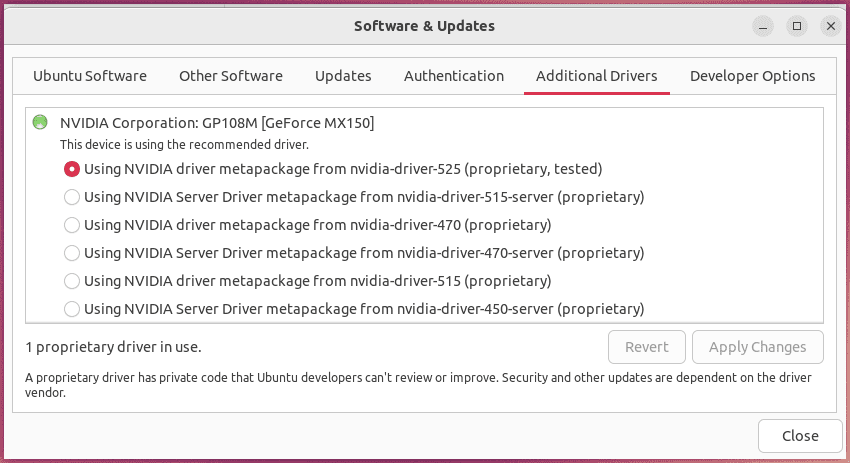
Task: Click the Software & Updates window title
Action: pyautogui.click(x=424, y=26)
